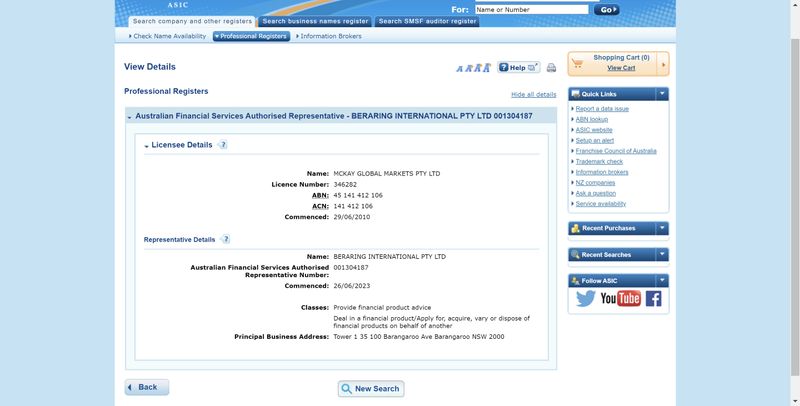Open Trademark check link
The image size is (800, 406).
click(x=599, y=162)
